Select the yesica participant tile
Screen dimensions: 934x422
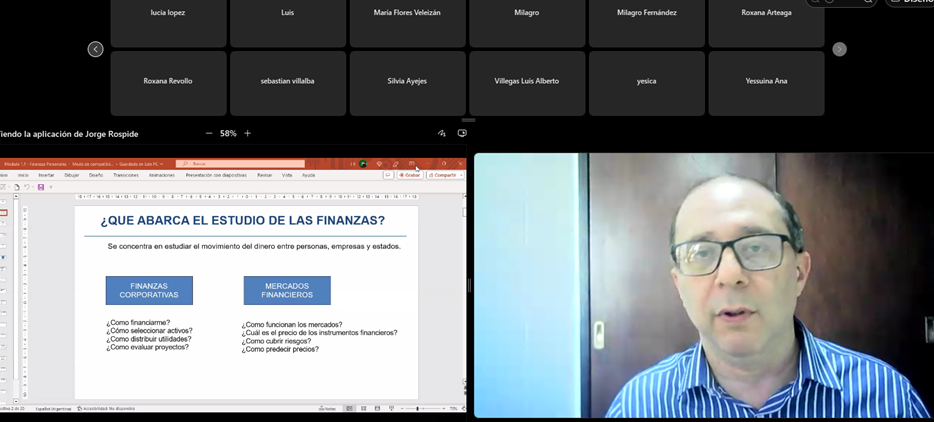pyautogui.click(x=646, y=83)
